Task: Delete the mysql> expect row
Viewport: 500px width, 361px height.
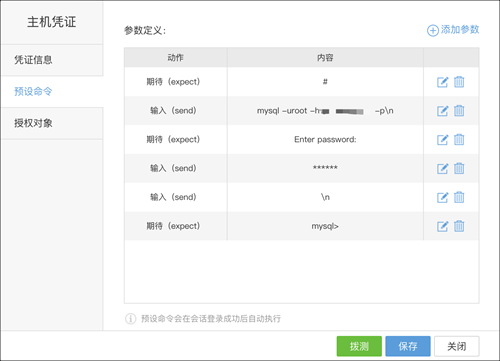Action: (x=459, y=226)
